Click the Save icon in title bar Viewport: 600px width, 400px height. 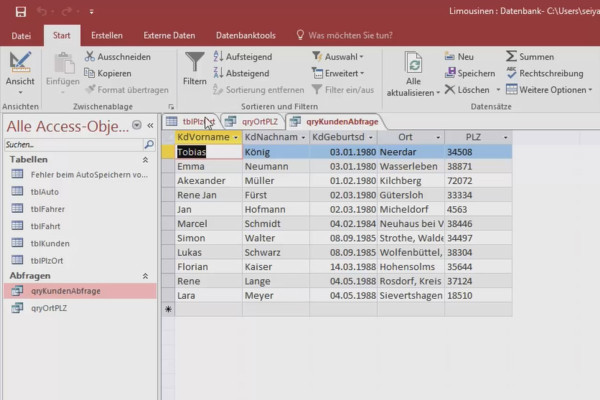tap(21, 11)
